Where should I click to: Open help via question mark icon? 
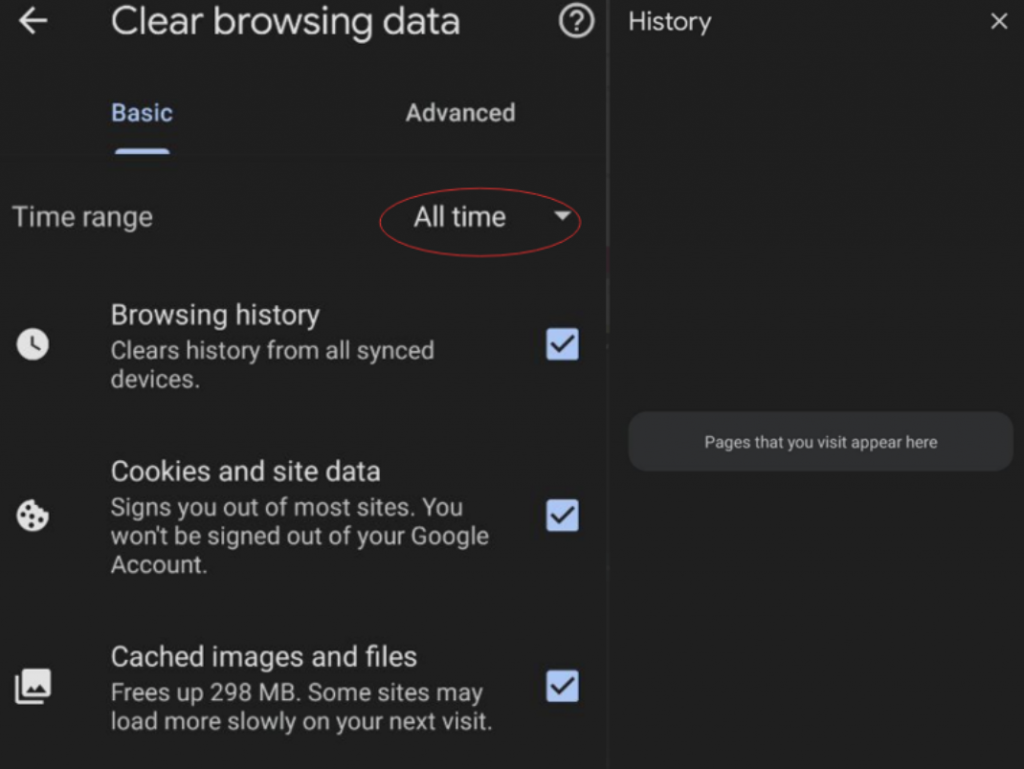pos(576,21)
